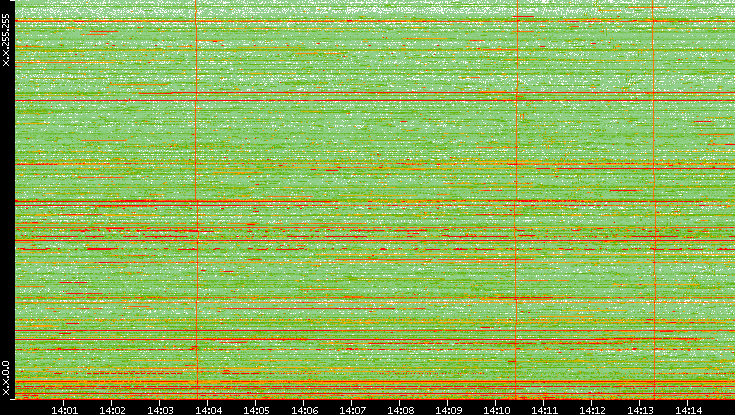Click the x.x.0.0 axis label
The width and height of the screenshot is (735, 415).
click(6, 378)
